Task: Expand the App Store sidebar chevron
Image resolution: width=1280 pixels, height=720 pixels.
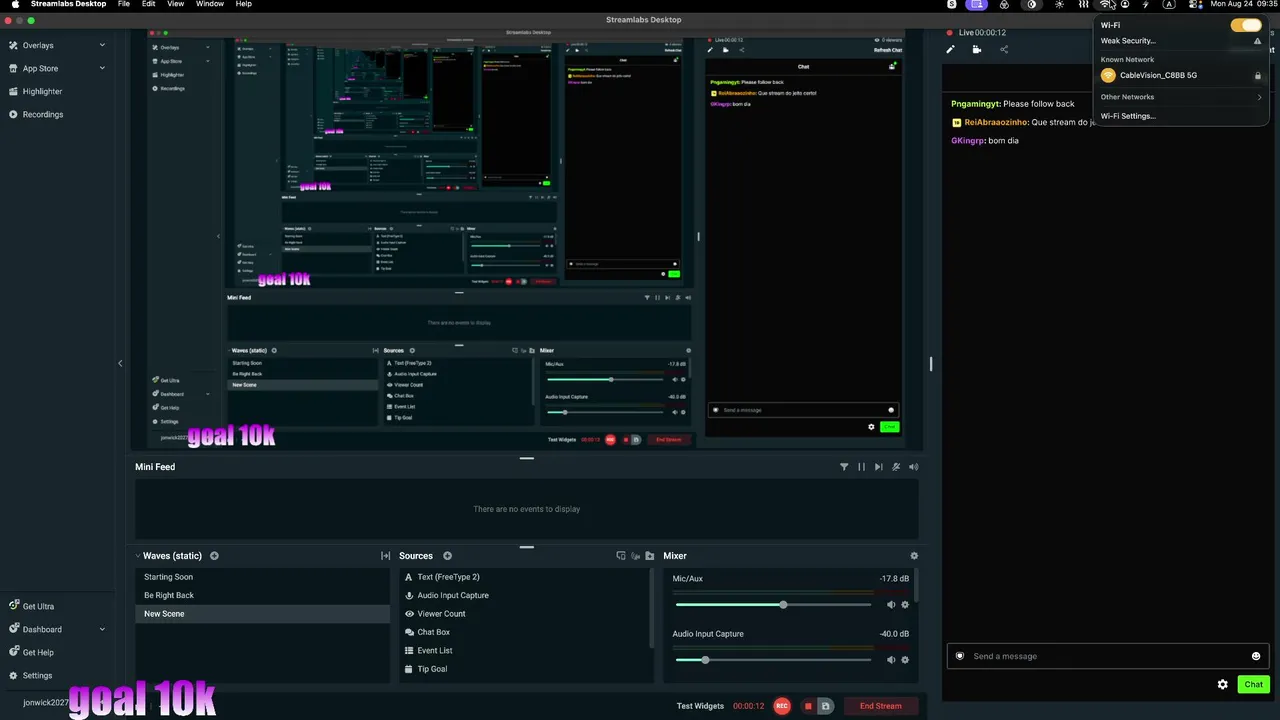Action: click(102, 68)
